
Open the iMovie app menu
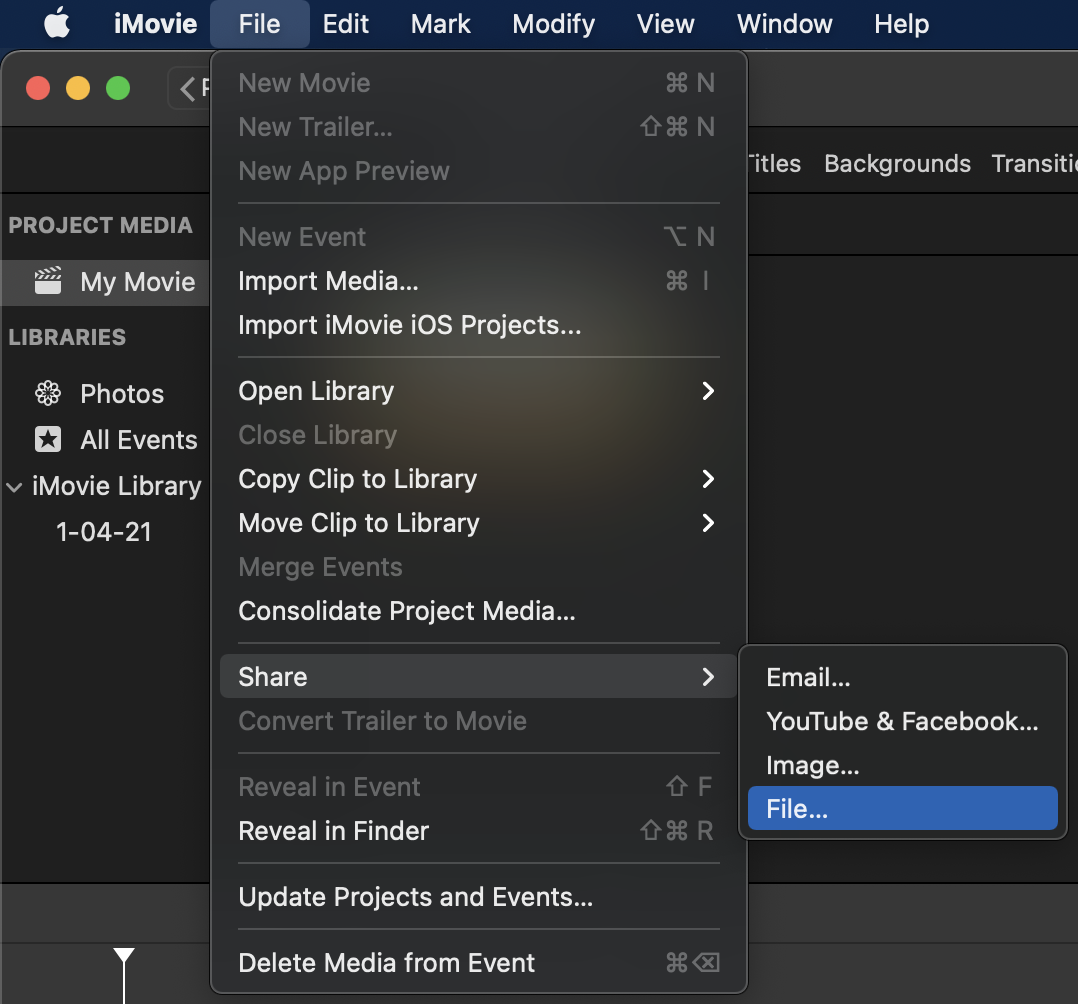(155, 24)
